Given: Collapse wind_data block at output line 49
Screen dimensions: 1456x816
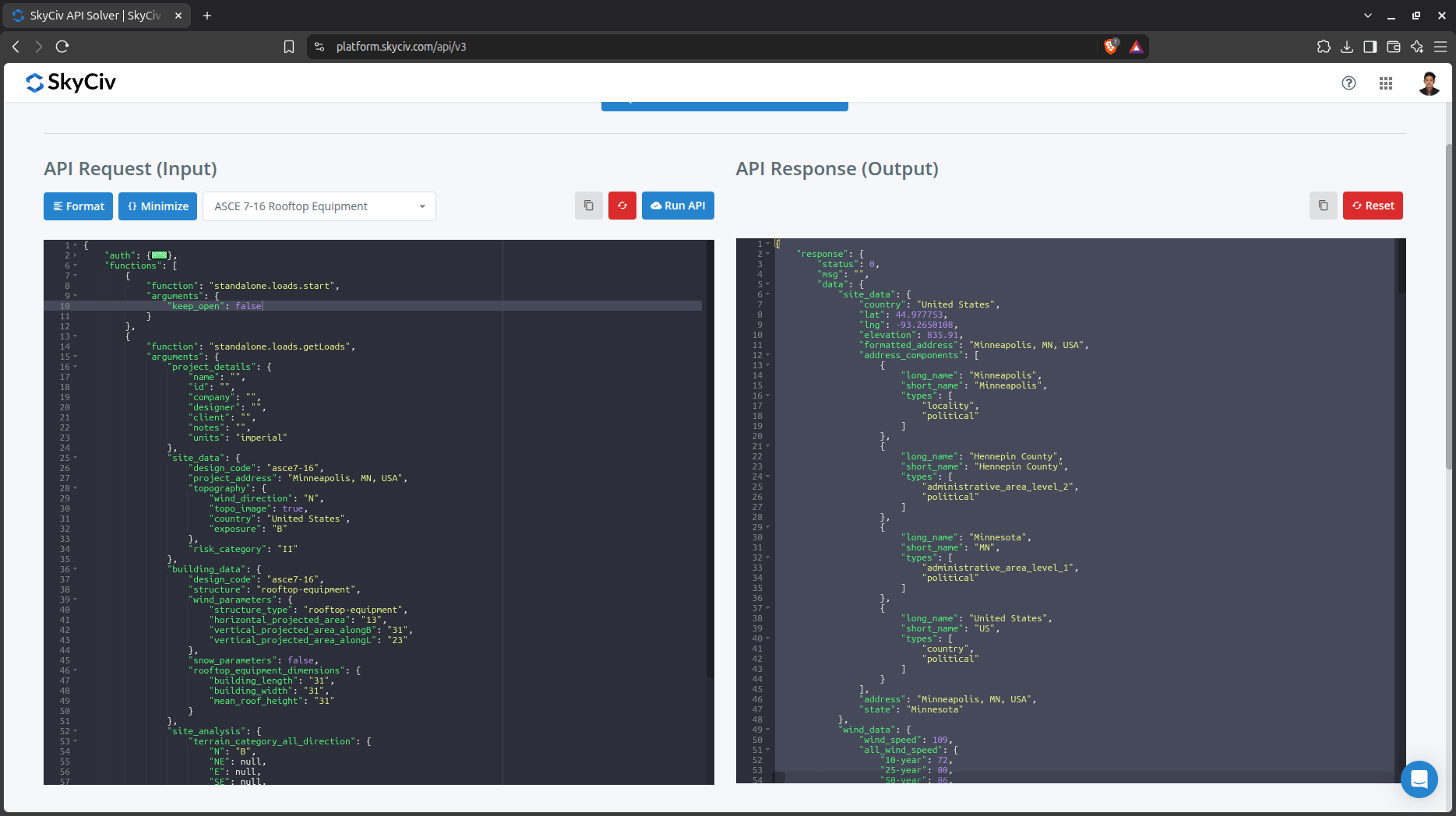Looking at the screenshot, I should tap(768, 730).
